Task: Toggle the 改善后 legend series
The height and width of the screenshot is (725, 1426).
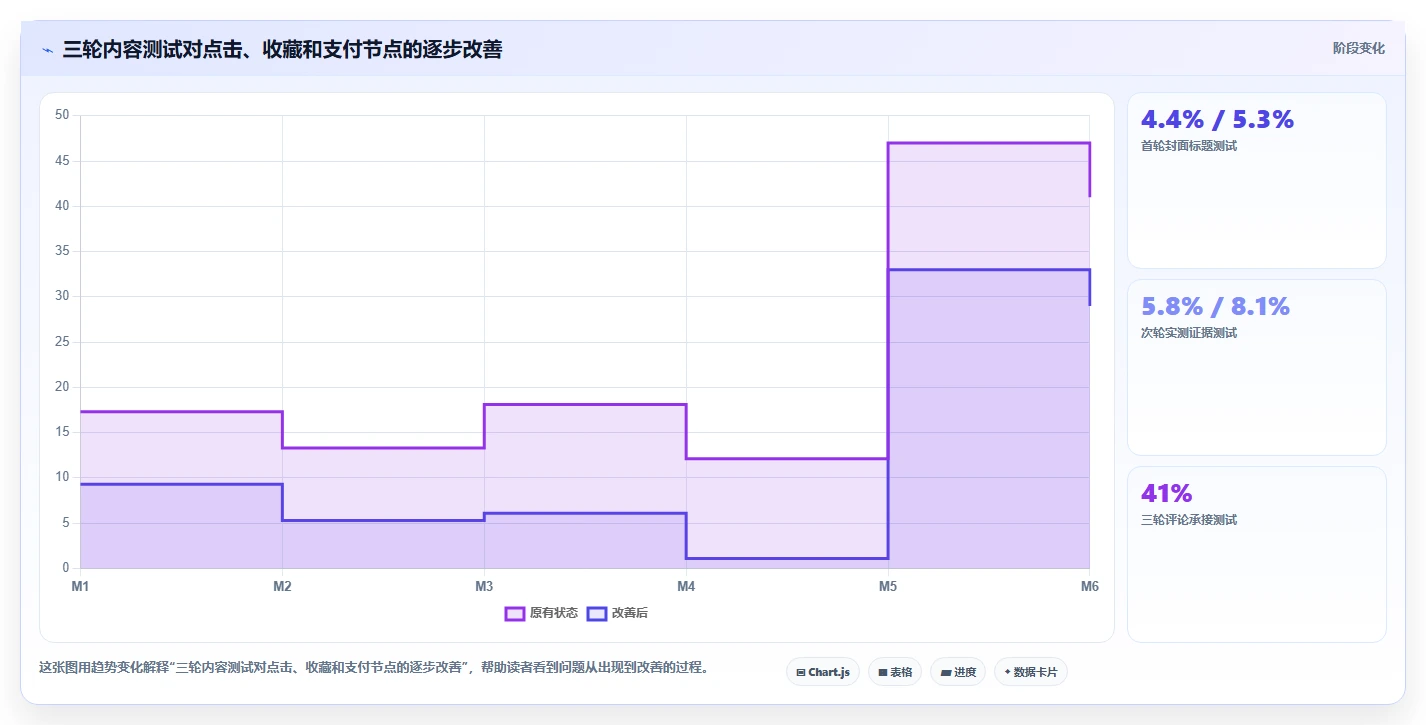Action: click(617, 613)
